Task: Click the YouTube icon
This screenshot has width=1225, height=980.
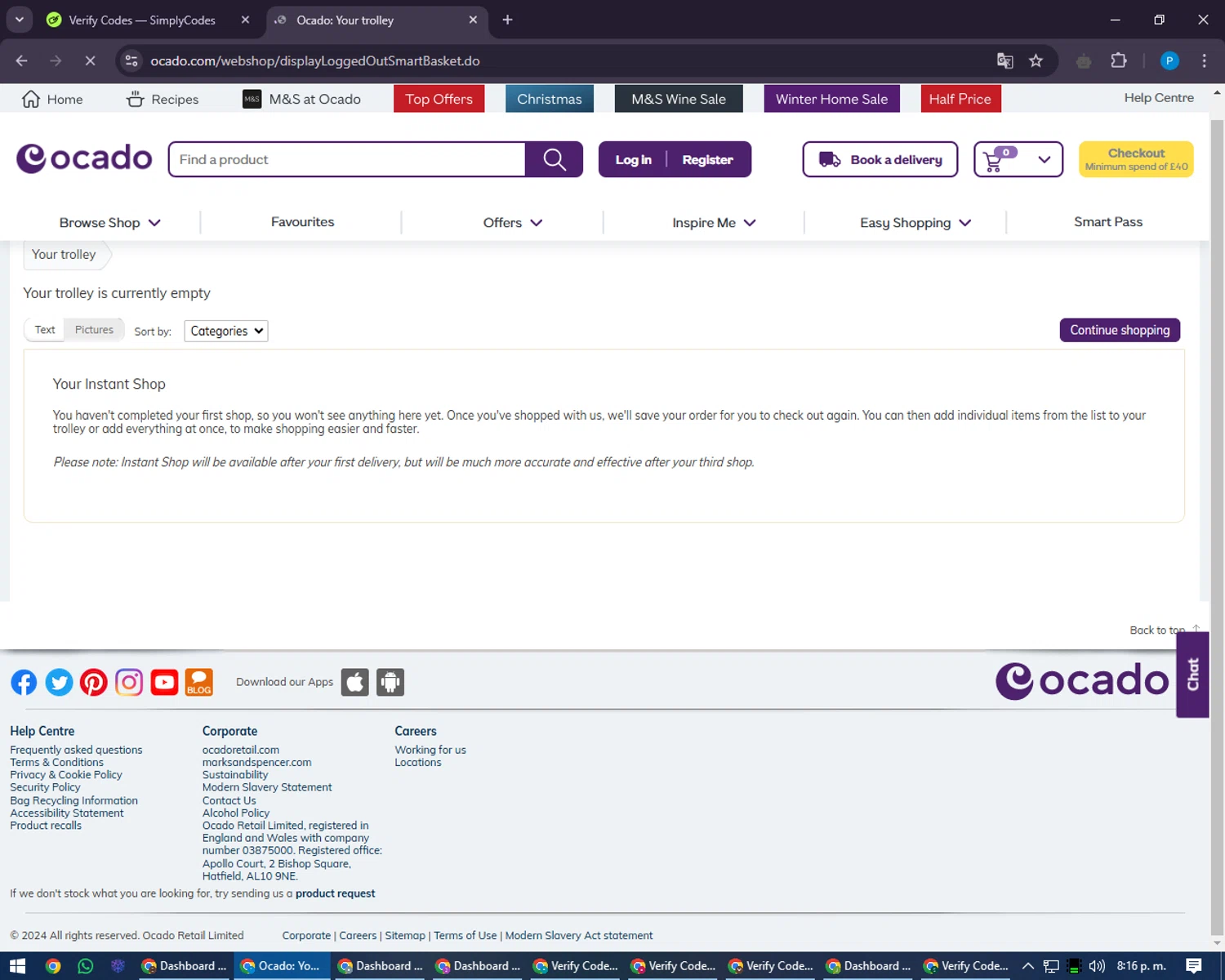Action: pyautogui.click(x=164, y=682)
